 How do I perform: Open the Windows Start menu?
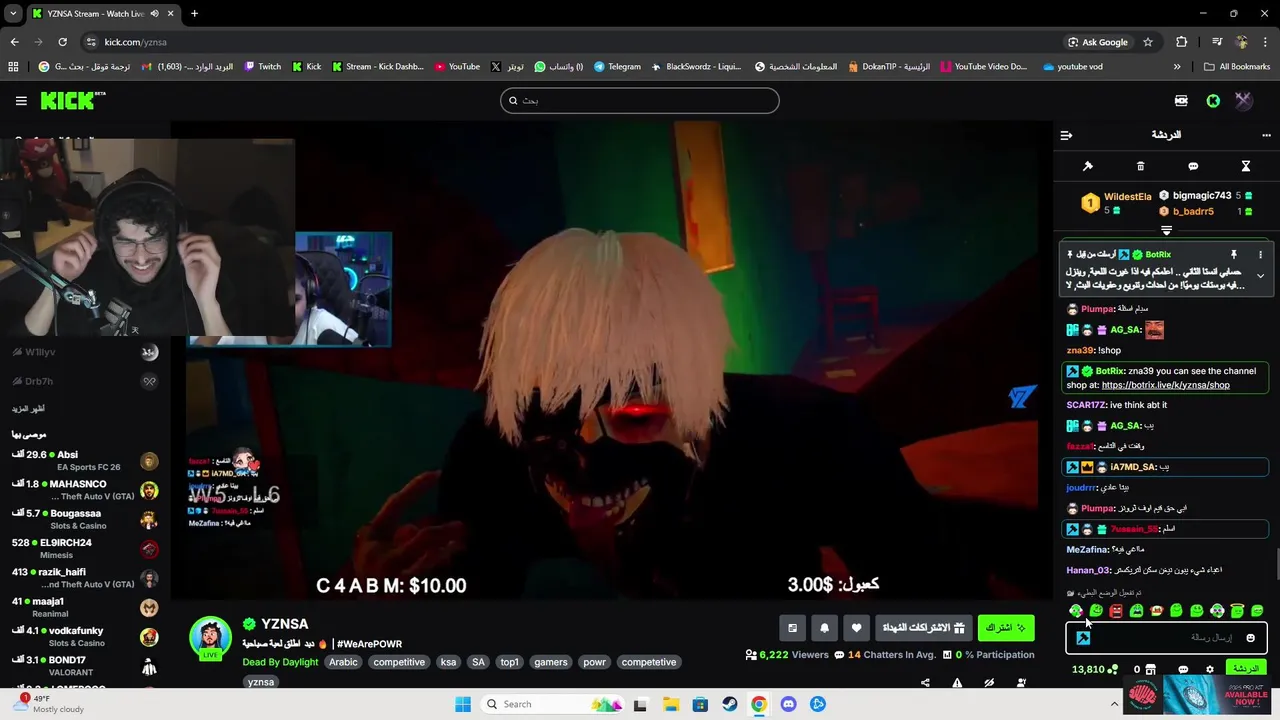click(x=463, y=704)
